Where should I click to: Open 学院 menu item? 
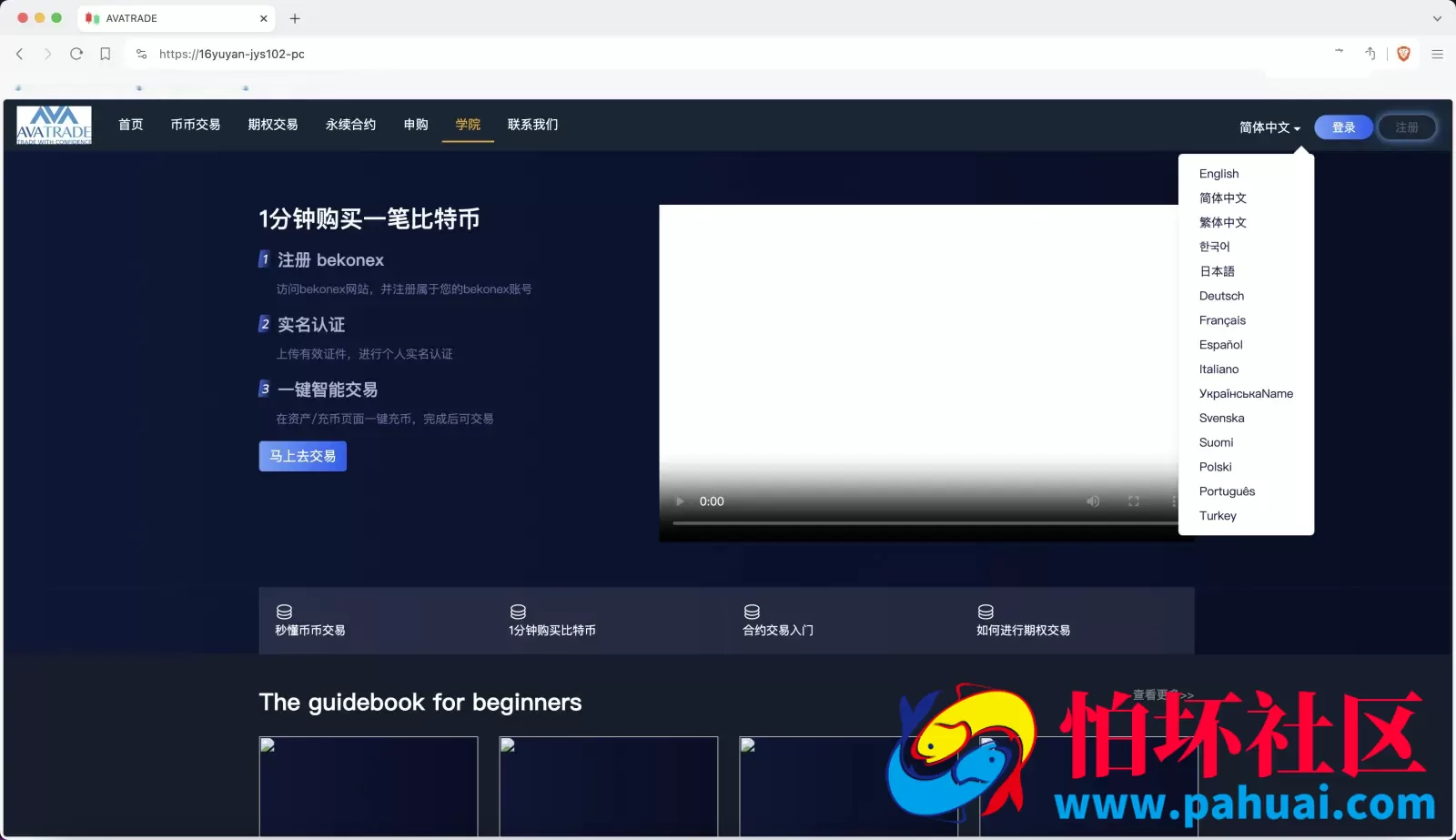(468, 125)
